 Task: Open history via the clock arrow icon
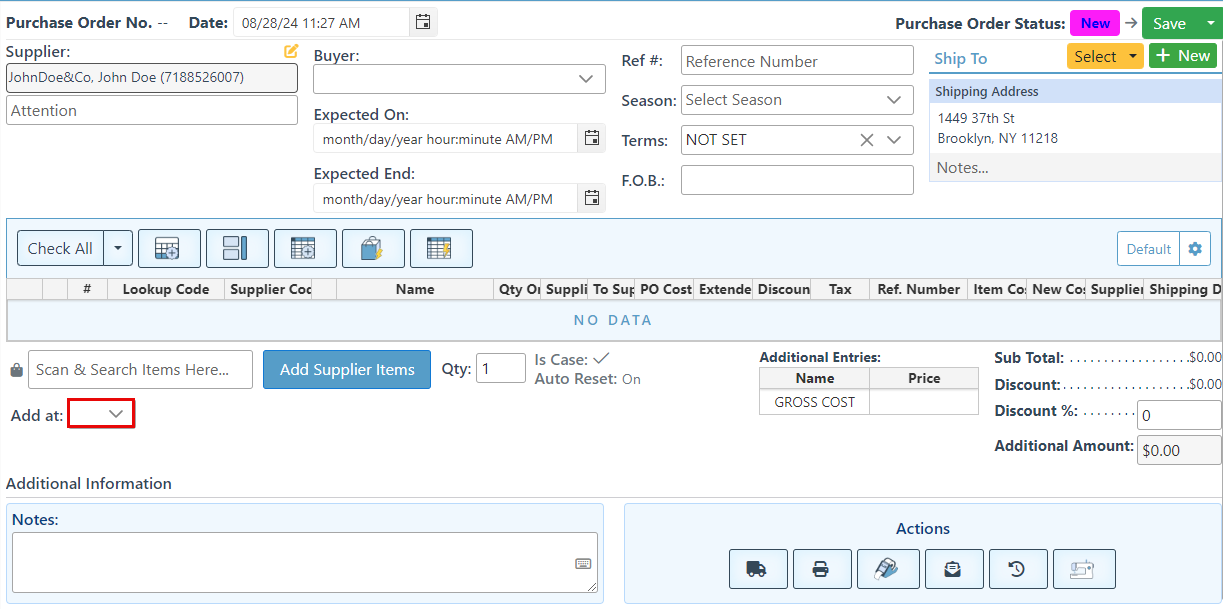pos(1017,569)
